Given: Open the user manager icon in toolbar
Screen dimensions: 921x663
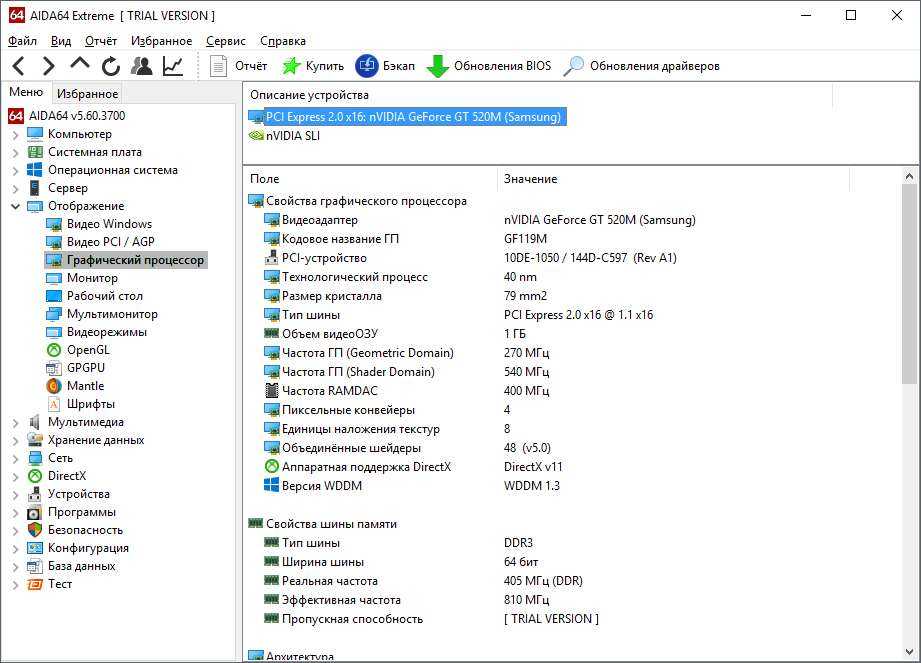Looking at the screenshot, I should pos(142,66).
